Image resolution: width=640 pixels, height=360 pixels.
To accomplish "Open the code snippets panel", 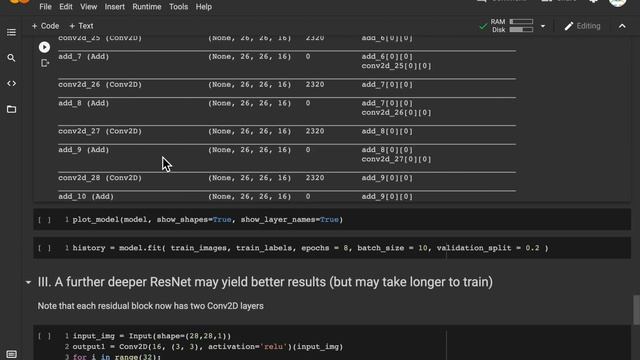I will coord(11,84).
